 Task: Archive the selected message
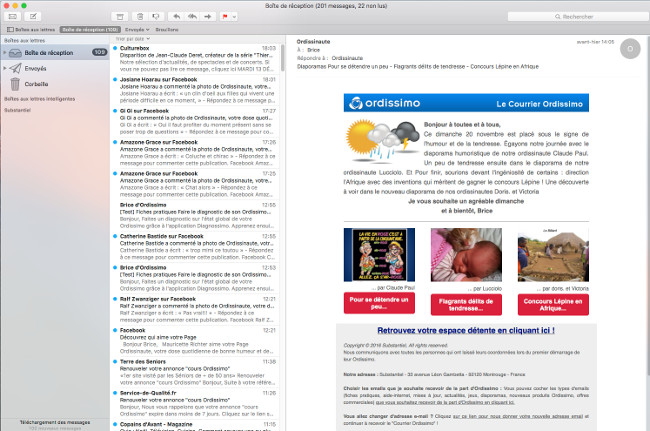pos(120,17)
